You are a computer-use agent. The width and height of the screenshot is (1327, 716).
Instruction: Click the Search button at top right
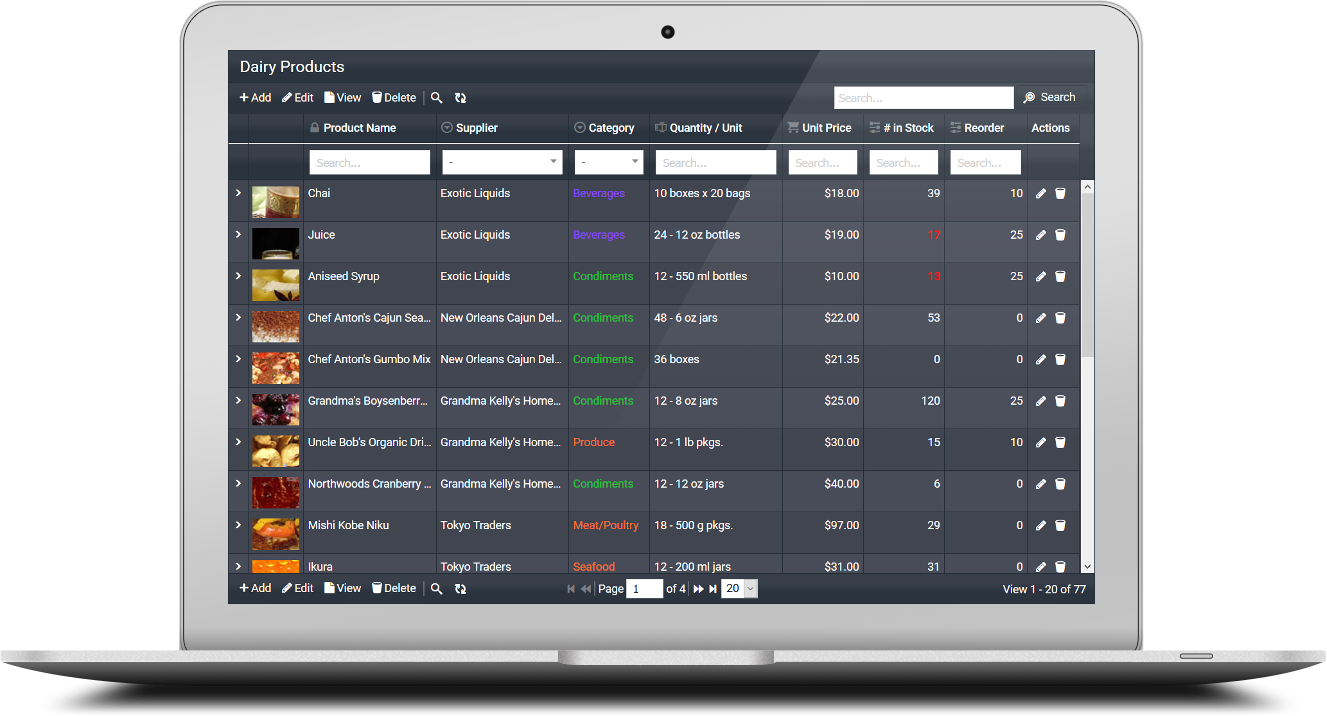pos(1049,98)
